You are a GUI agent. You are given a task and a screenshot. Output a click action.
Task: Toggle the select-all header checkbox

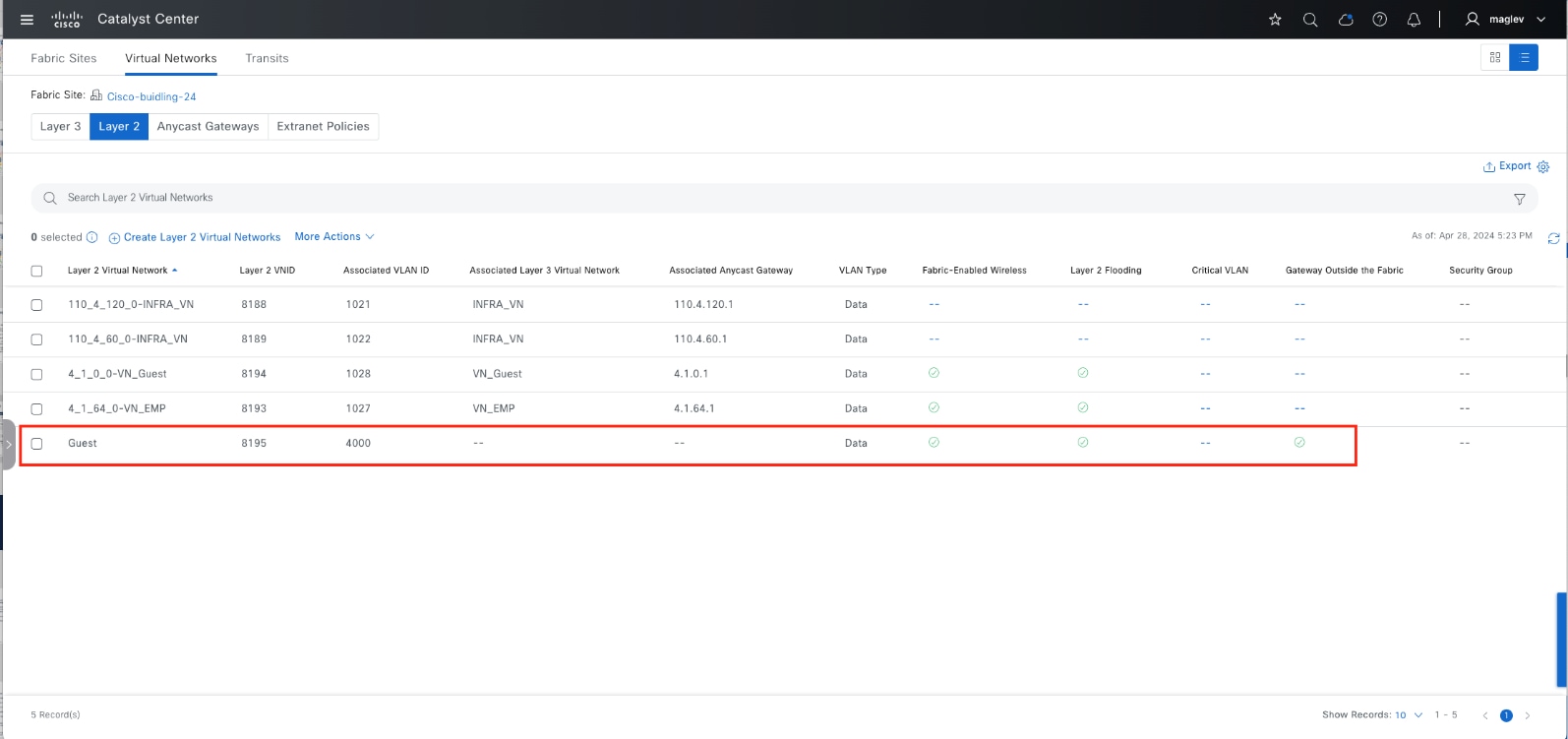(x=36, y=271)
